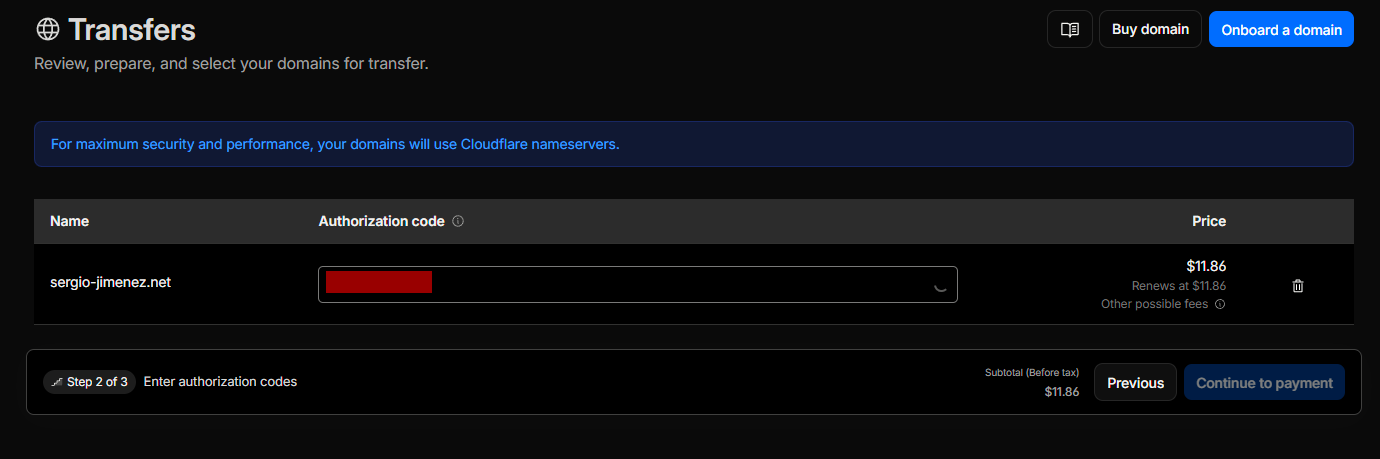Click the Other possible fees label
The image size is (1380, 459).
point(1154,304)
